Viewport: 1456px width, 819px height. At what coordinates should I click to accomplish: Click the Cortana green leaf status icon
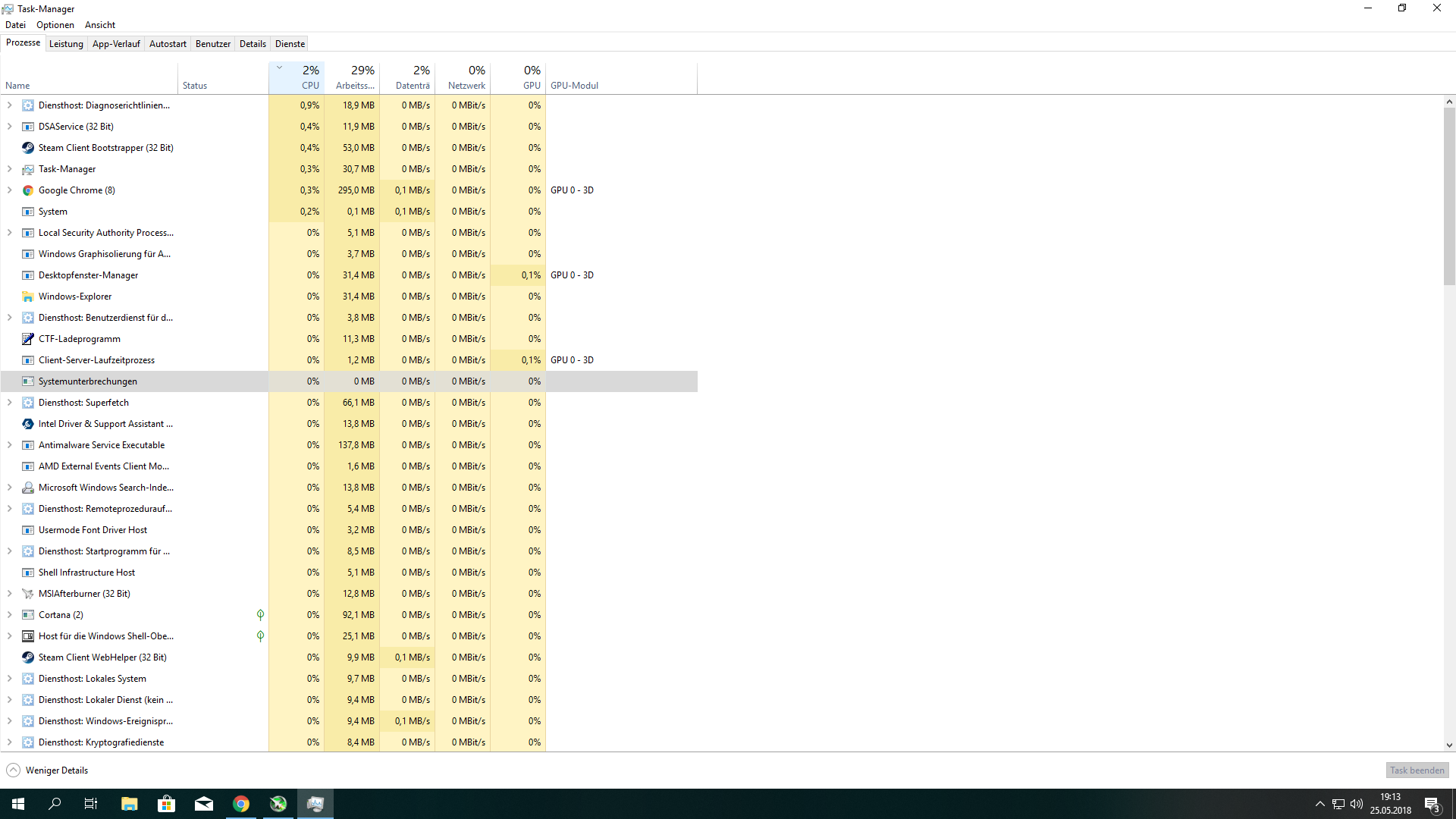tap(260, 615)
